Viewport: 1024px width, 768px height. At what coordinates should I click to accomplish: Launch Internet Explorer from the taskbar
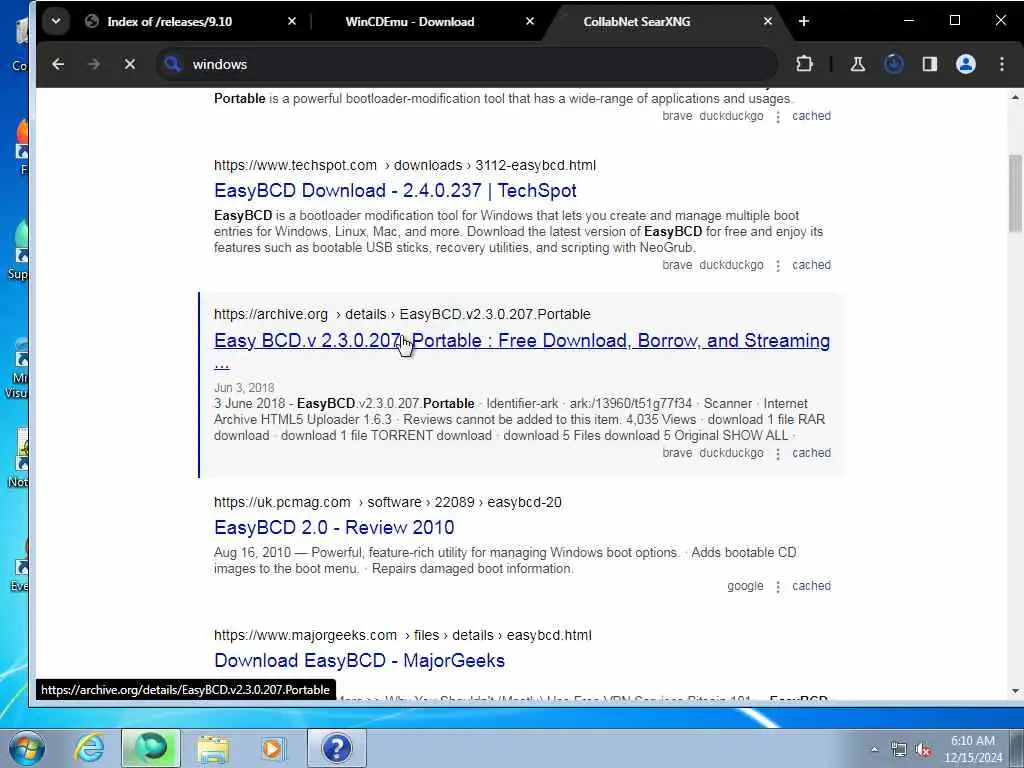coord(89,748)
